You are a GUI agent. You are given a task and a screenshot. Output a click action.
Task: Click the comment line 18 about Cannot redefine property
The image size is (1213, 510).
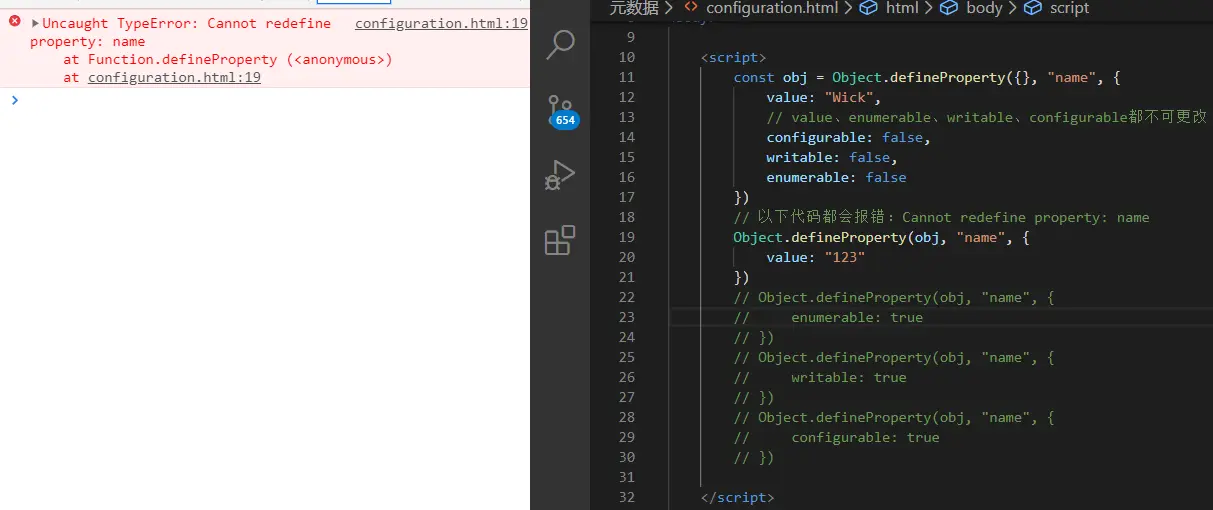(x=942, y=217)
